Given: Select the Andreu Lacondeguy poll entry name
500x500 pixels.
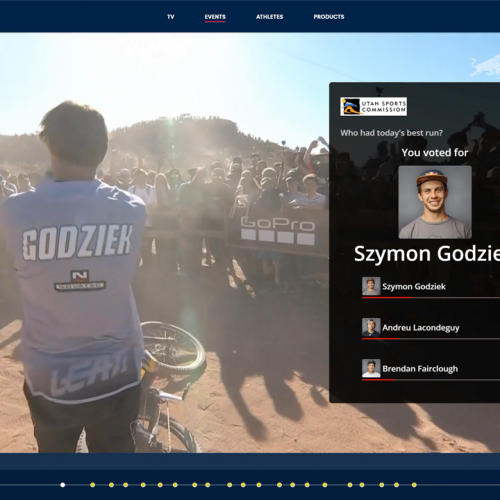Looking at the screenshot, I should tap(421, 328).
